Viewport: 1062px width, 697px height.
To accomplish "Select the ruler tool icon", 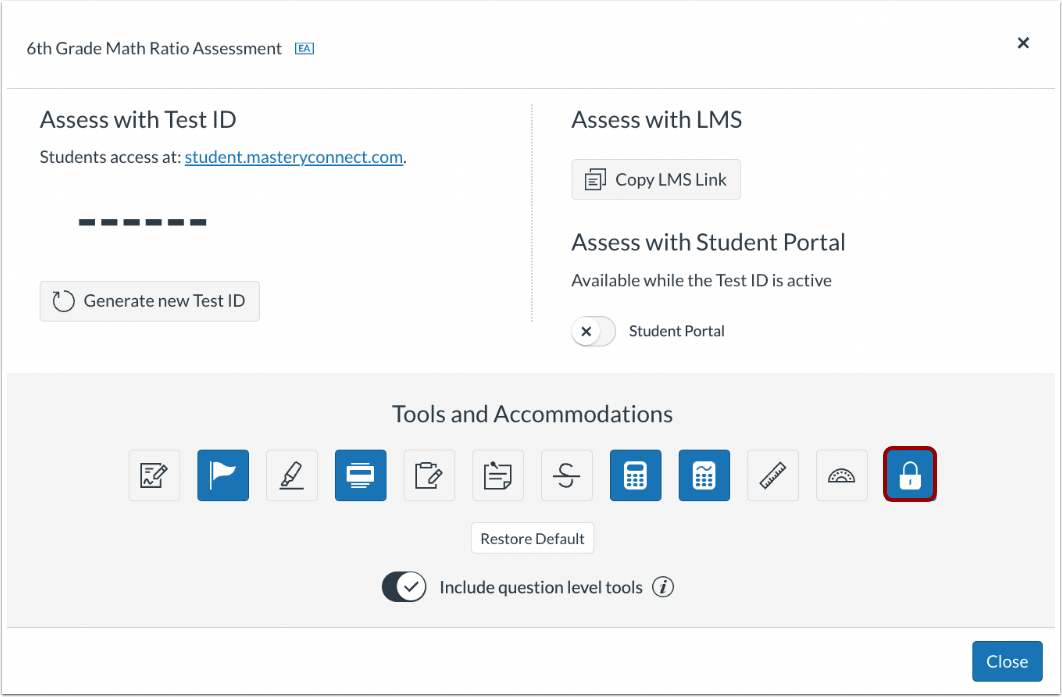I will click(773, 475).
